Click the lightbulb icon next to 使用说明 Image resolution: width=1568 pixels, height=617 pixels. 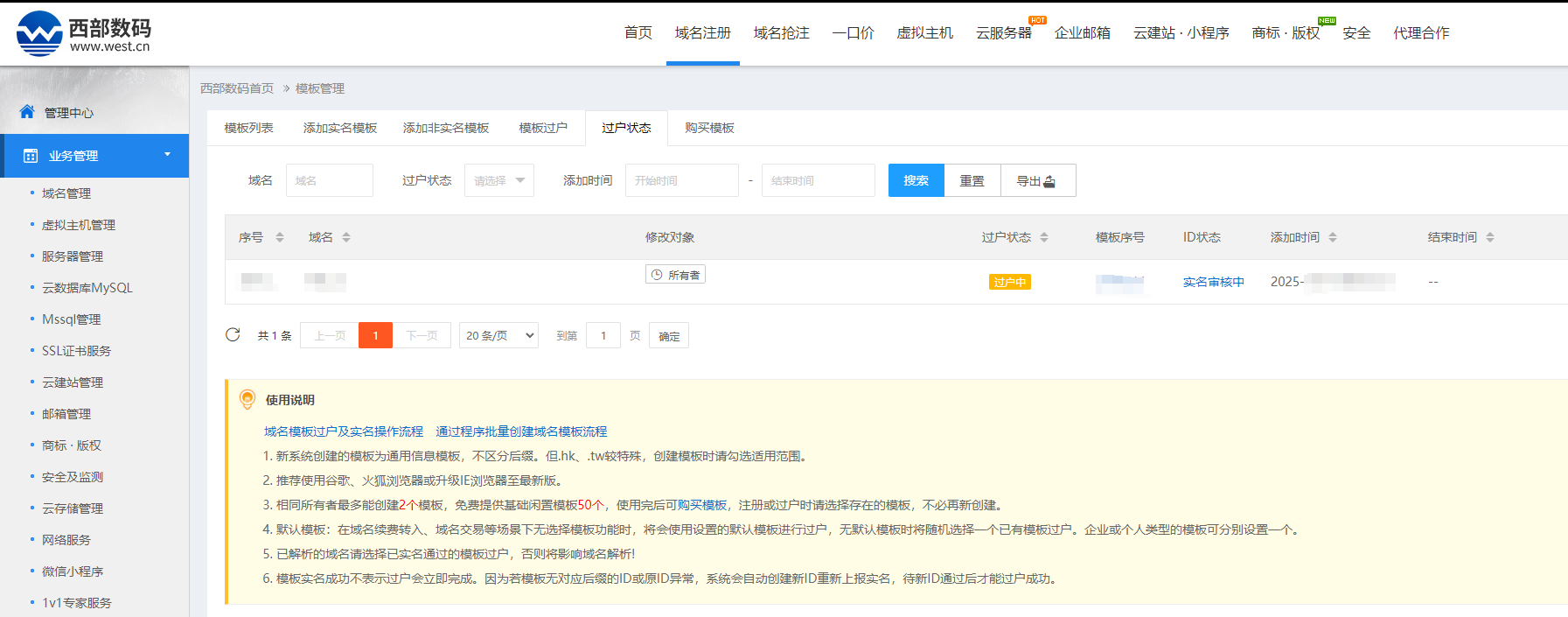coord(247,399)
